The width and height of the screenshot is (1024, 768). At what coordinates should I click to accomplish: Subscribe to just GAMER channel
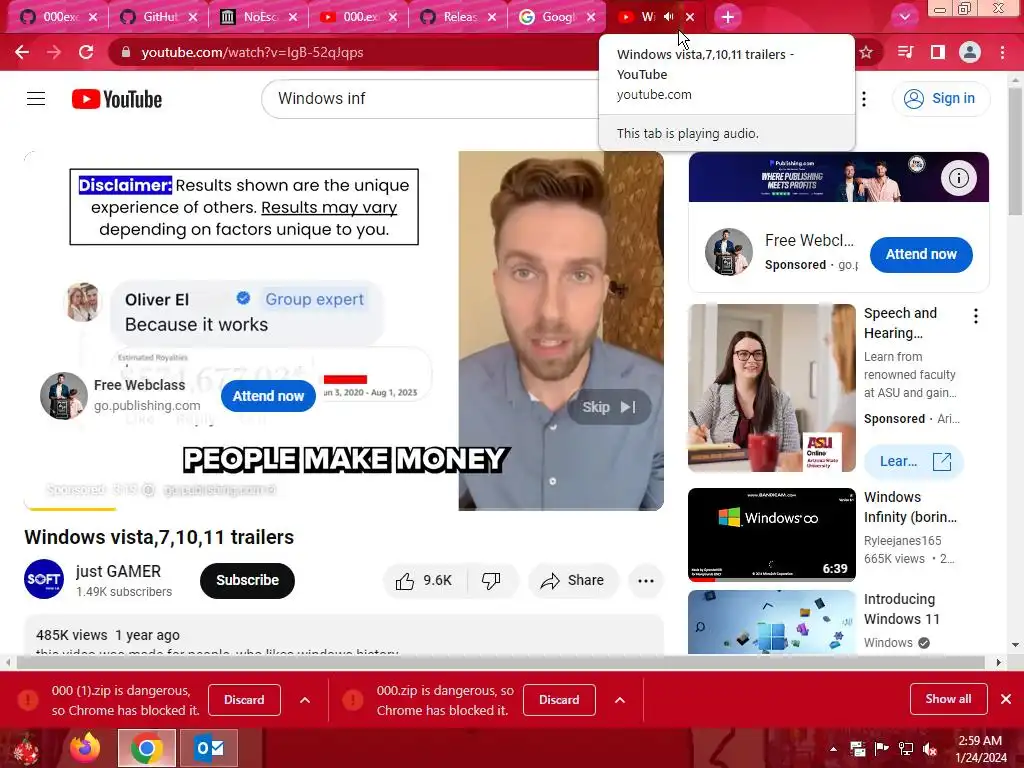[x=248, y=581]
